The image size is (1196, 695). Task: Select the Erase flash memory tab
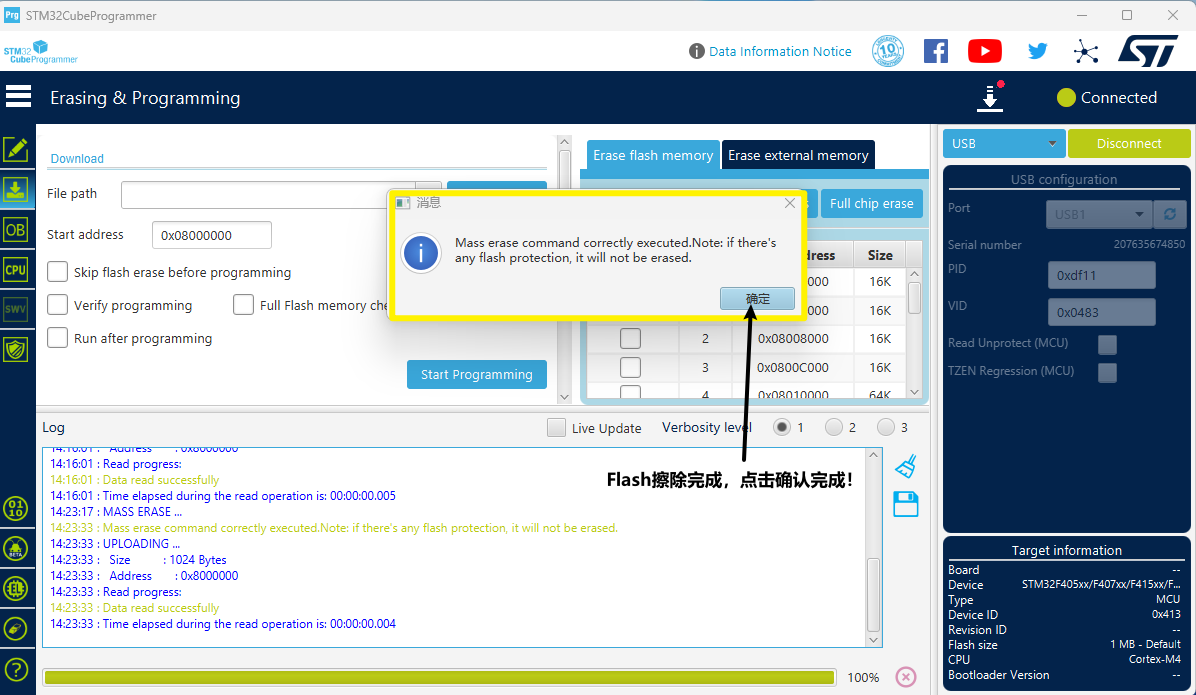(653, 155)
